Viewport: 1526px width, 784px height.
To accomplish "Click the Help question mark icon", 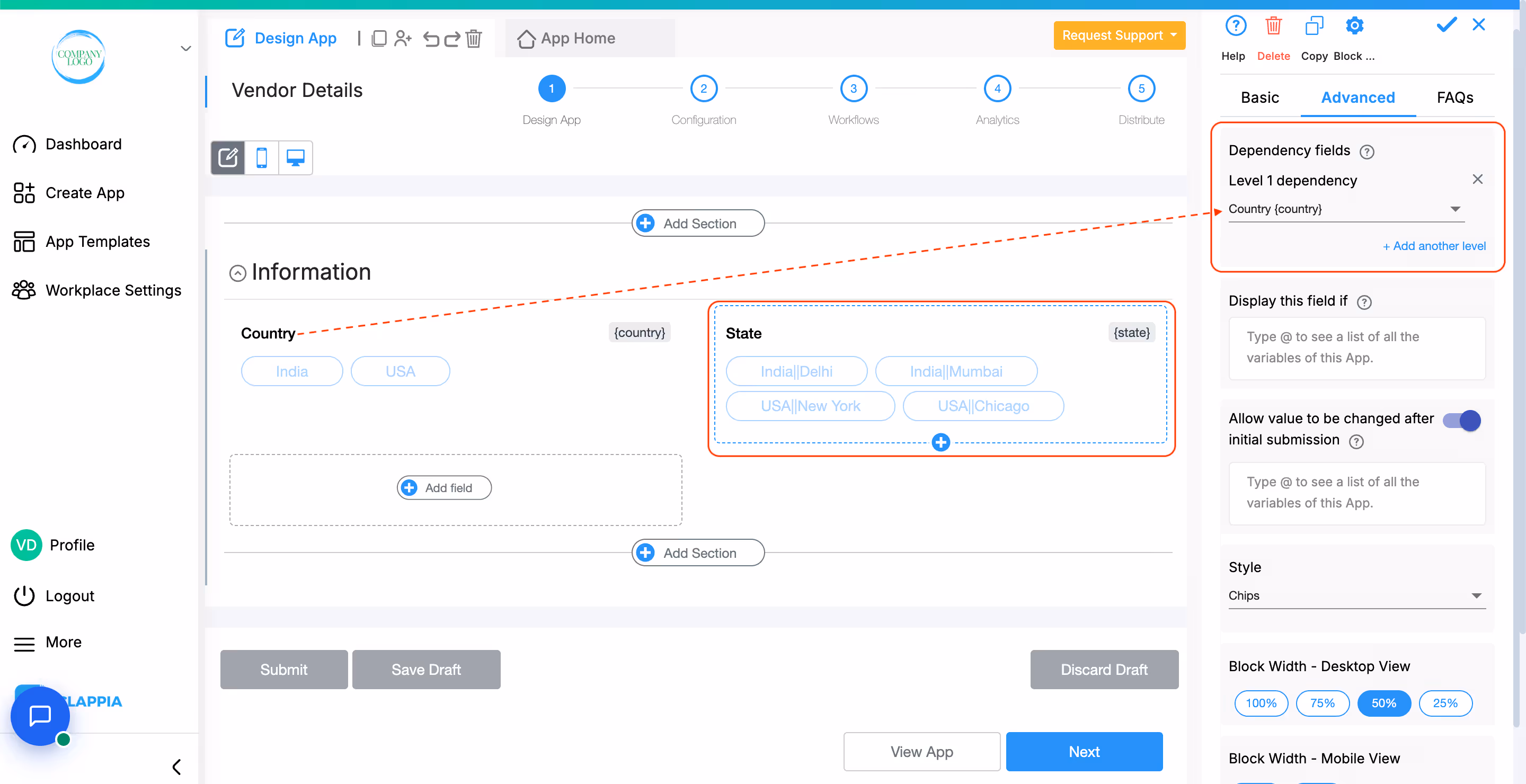I will [1235, 26].
